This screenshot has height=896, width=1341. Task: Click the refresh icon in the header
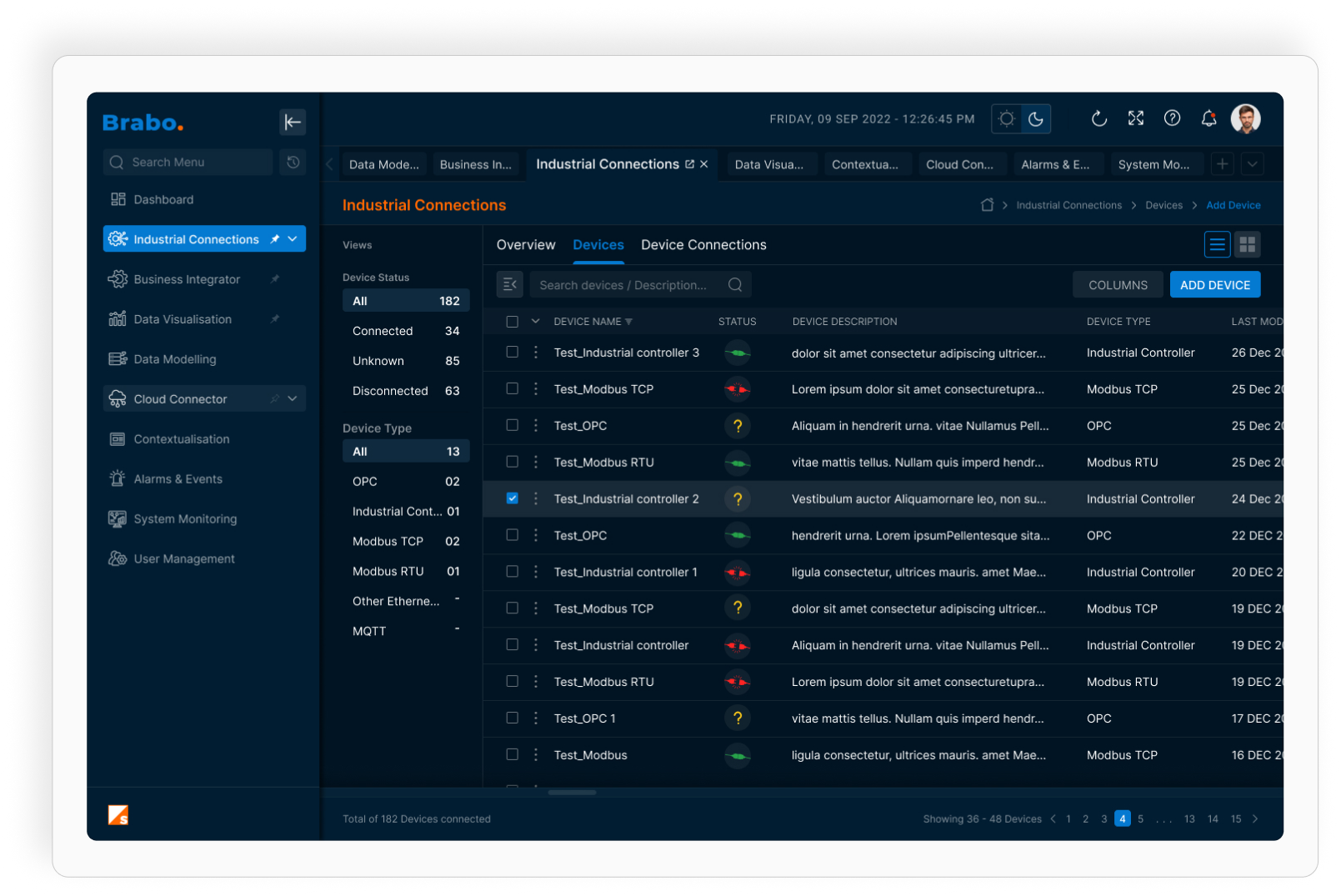click(1098, 119)
